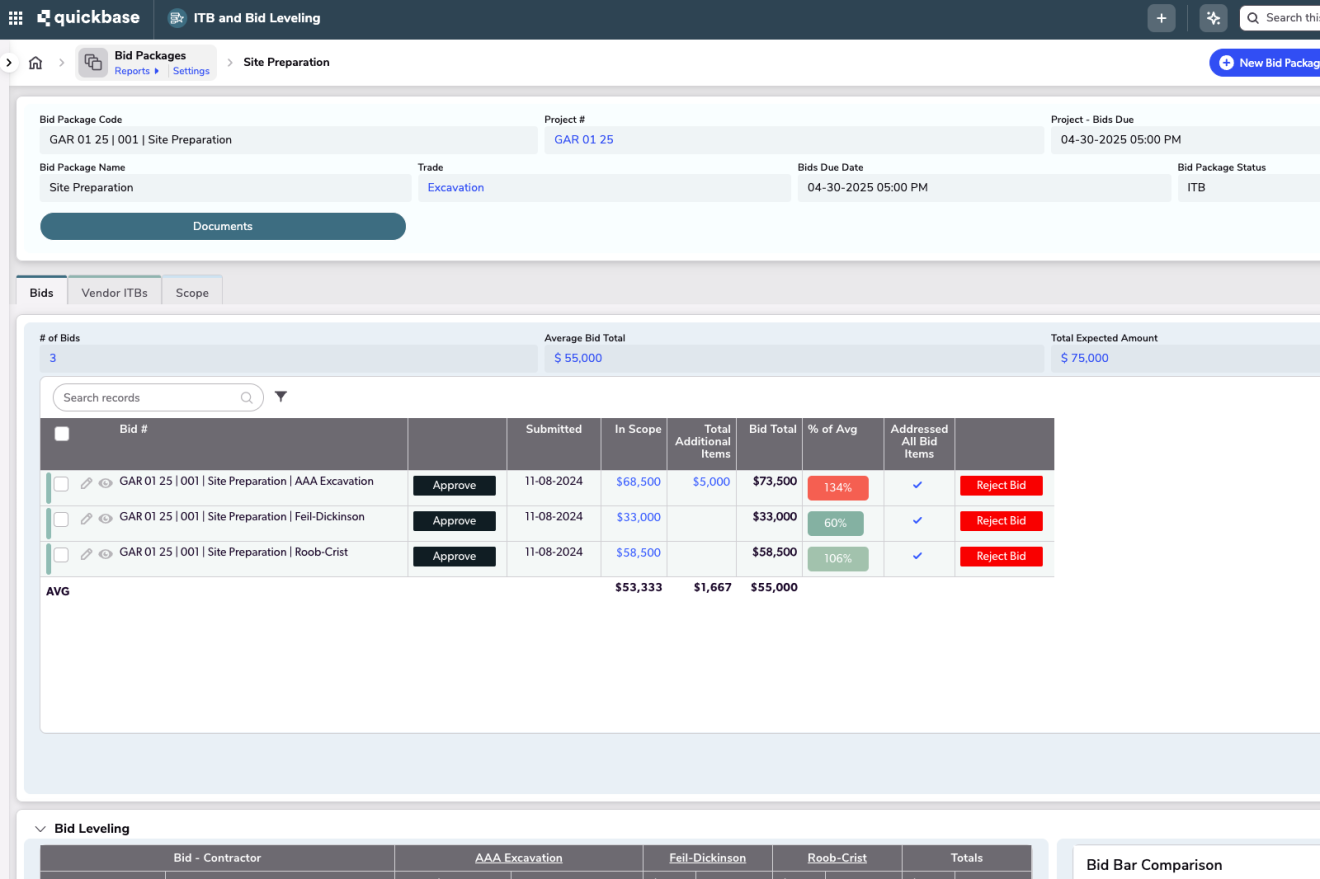This screenshot has height=879, width=1320.
Task: Click the plus icon in top bar
Action: point(1161,18)
